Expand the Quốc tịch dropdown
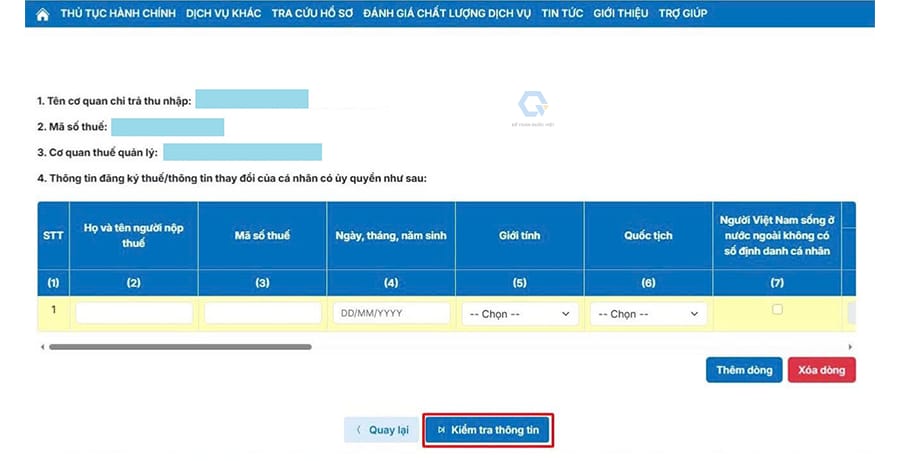This screenshot has height=461, width=900. pos(648,314)
